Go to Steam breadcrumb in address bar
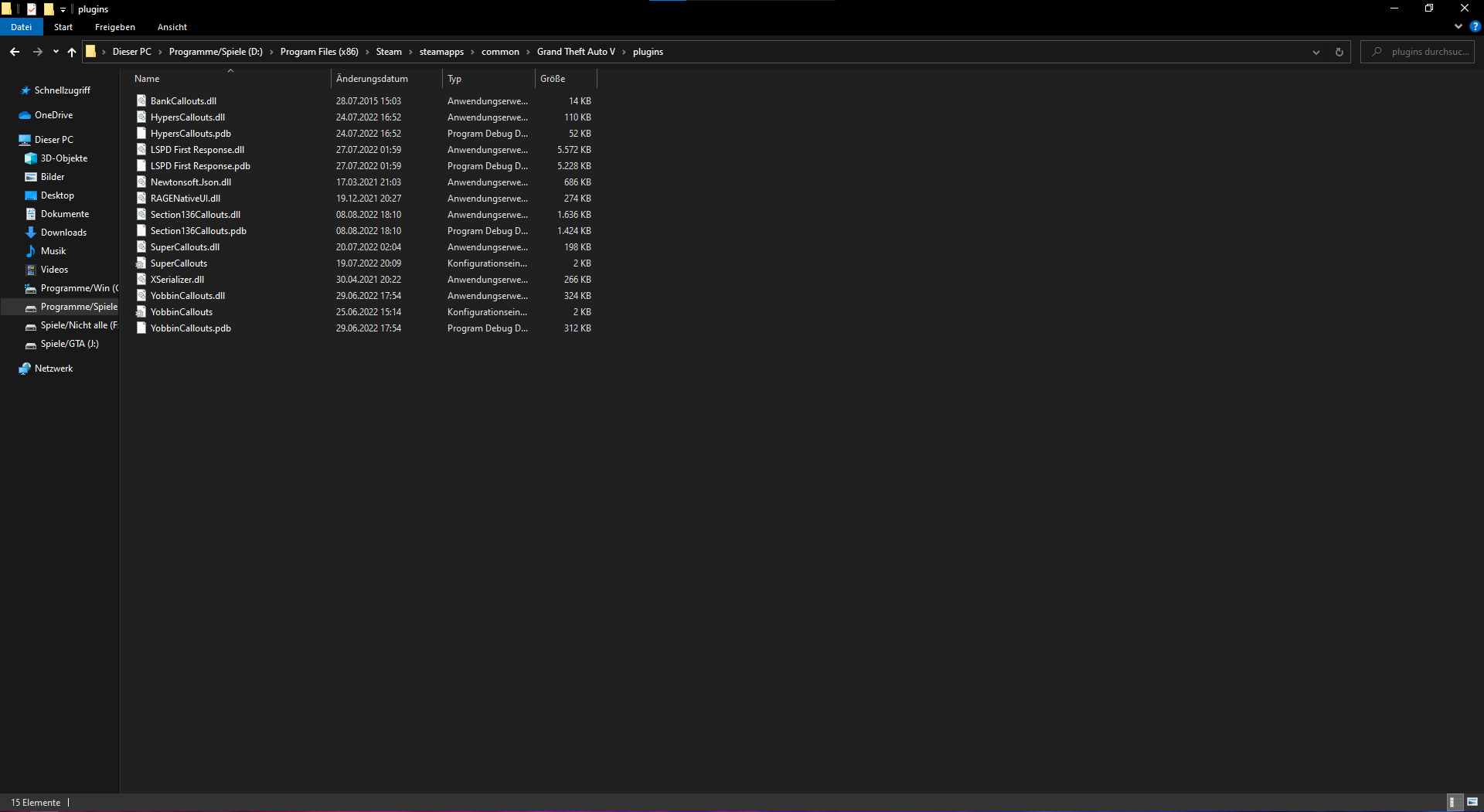 pyautogui.click(x=389, y=52)
